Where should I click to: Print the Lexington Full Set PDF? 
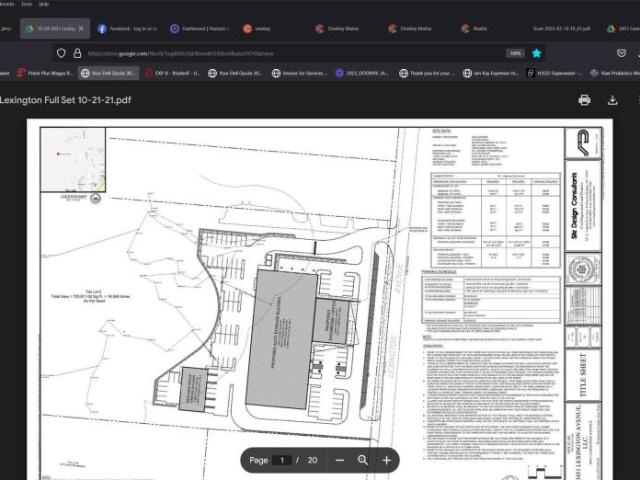(x=584, y=100)
